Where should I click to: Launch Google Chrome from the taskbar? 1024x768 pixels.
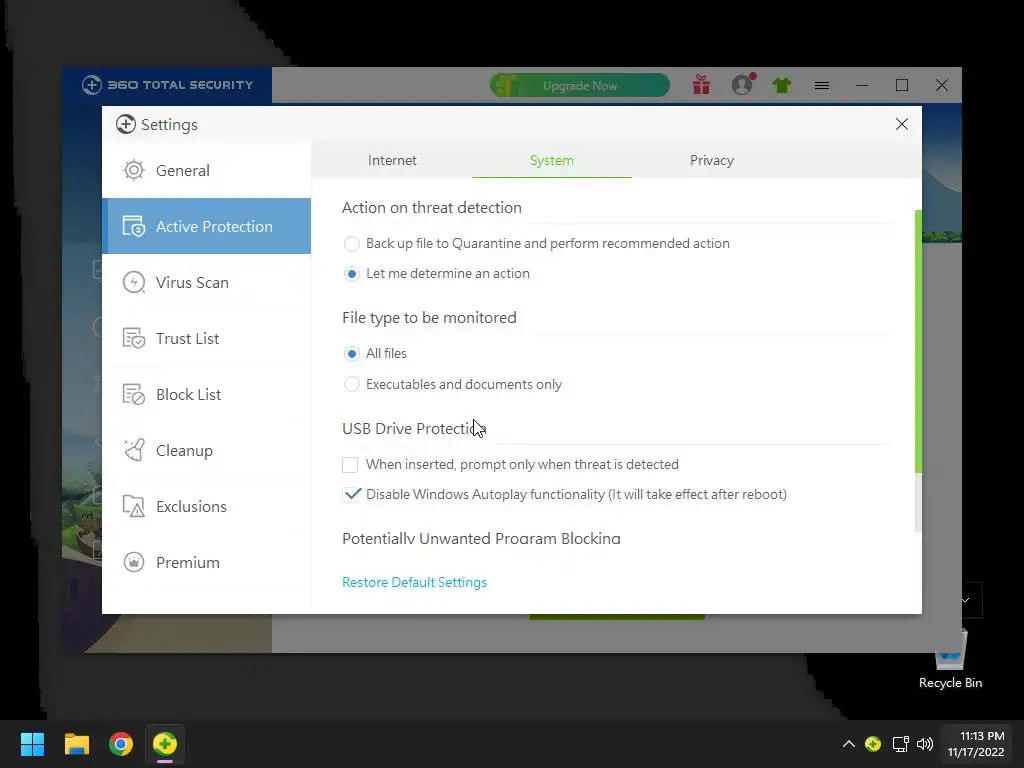pos(121,744)
